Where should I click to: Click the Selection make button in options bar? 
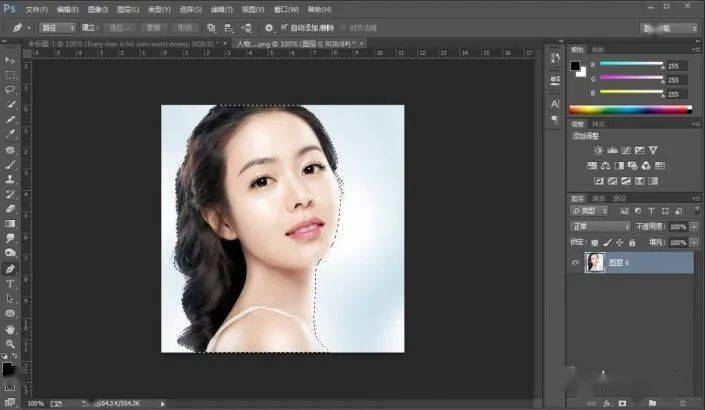point(119,28)
